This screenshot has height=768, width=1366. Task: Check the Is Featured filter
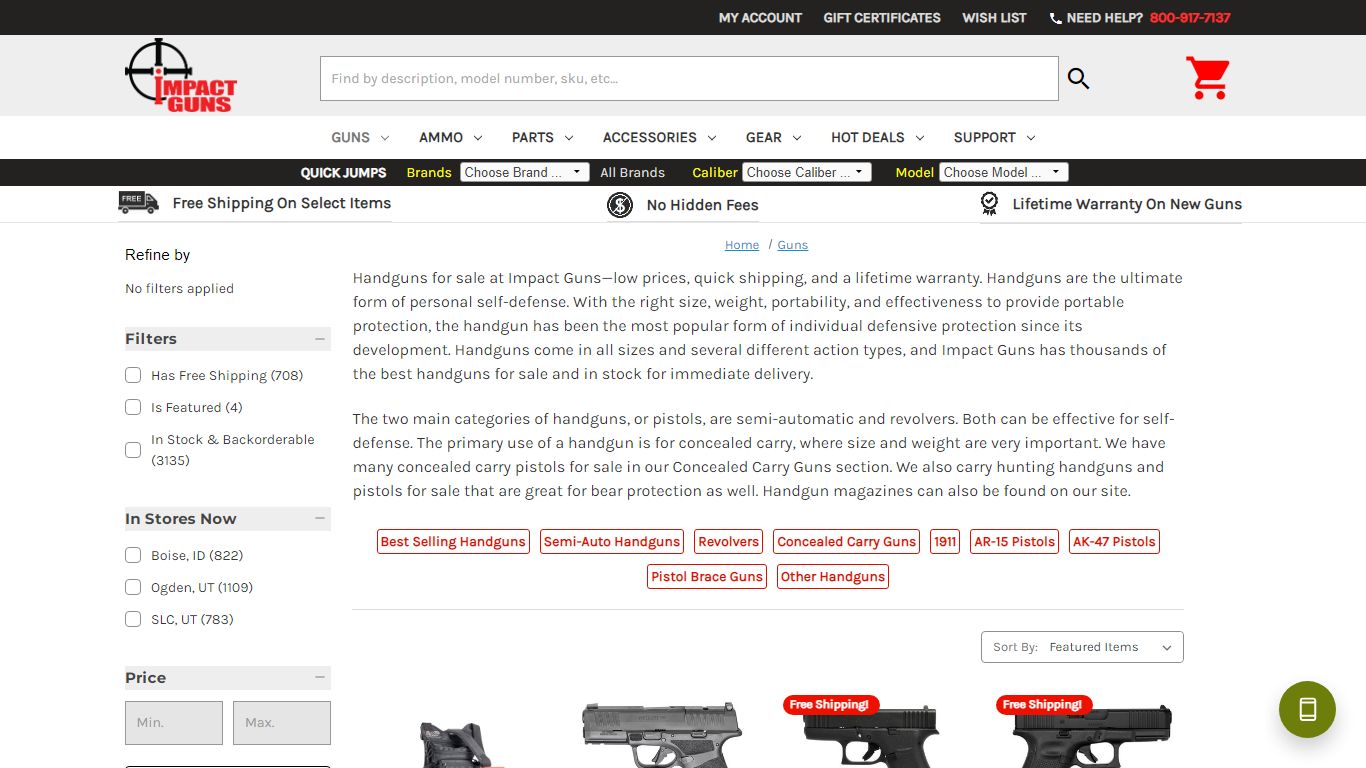point(133,407)
